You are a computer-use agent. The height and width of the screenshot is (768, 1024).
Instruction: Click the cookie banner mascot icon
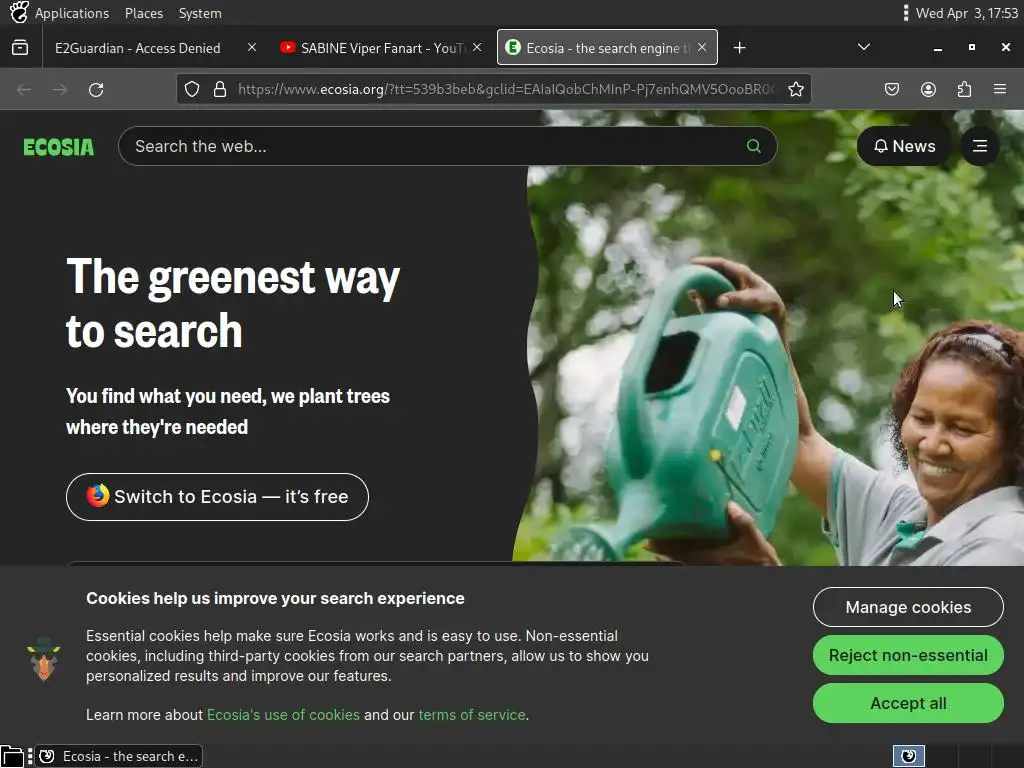44,658
